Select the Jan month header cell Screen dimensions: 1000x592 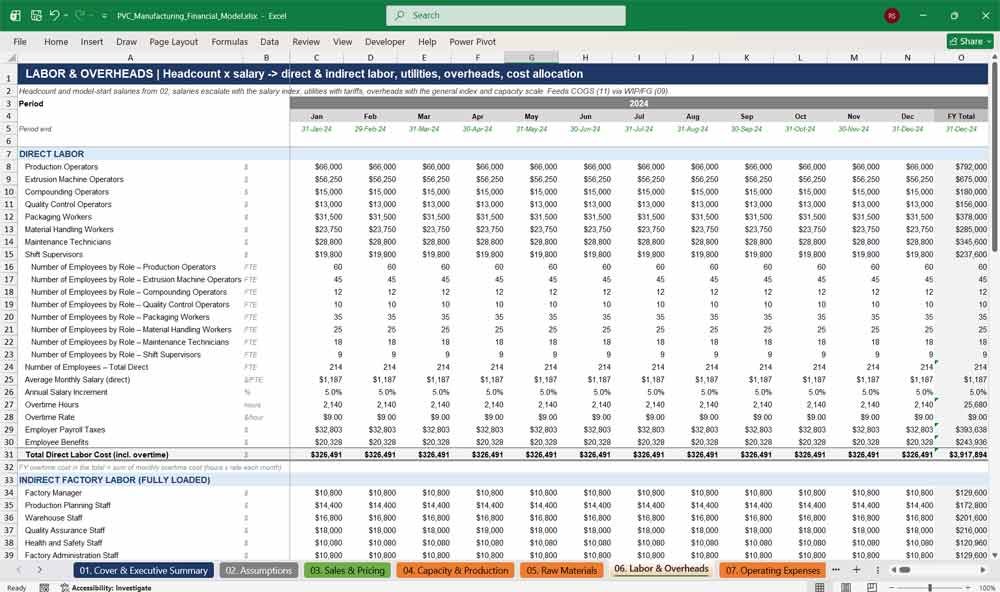[x=316, y=116]
